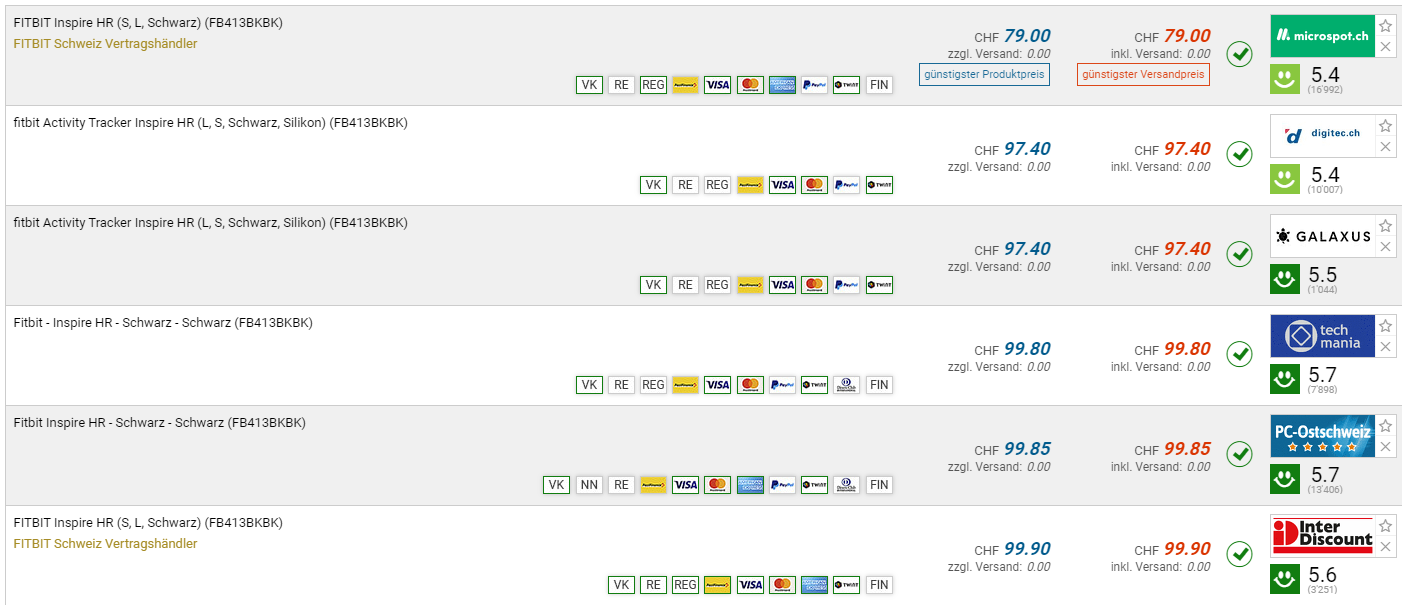
Task: Hide the Galaxus offer with its X icon
Action: tap(1385, 247)
